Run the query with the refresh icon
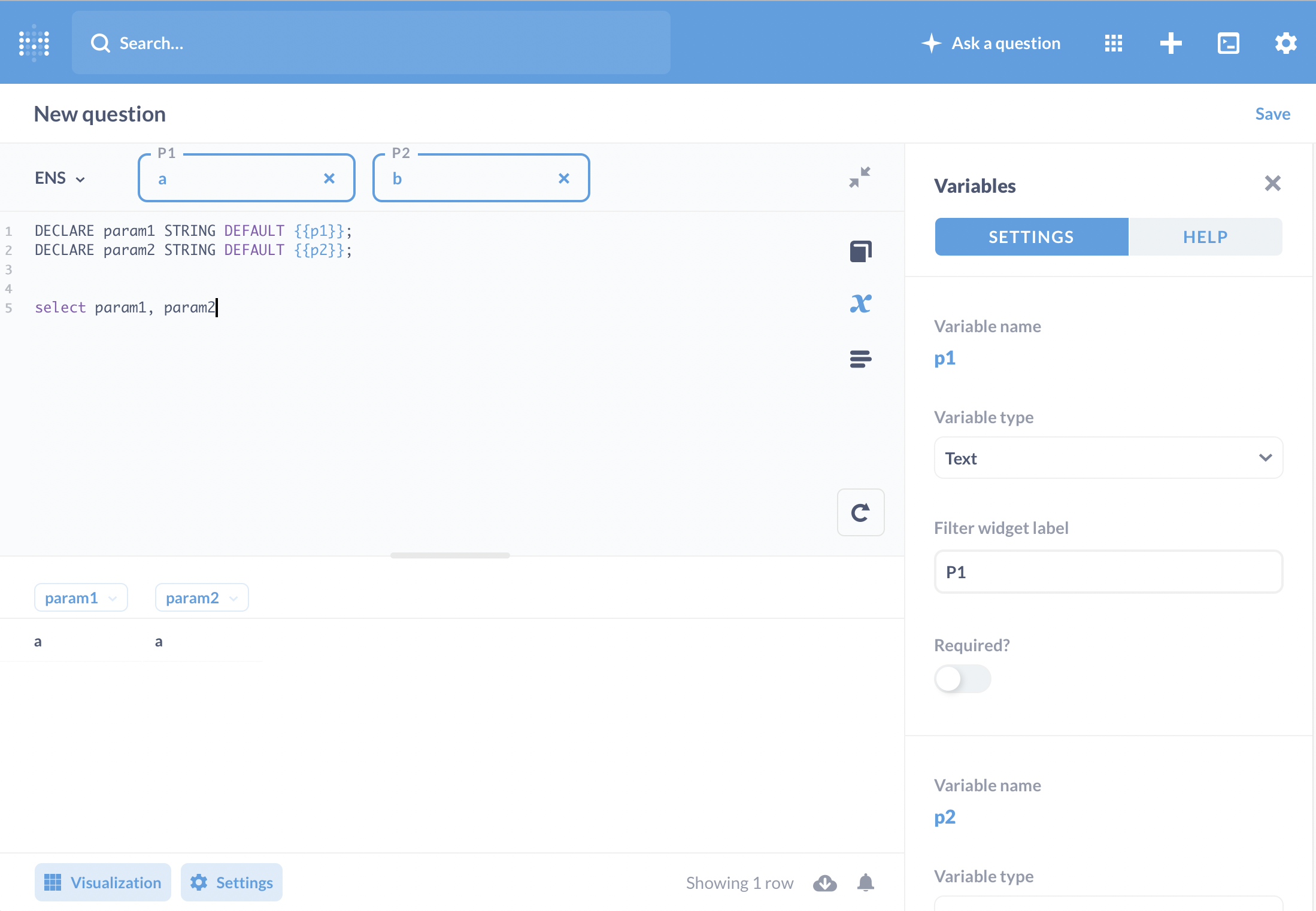Screen dimensions: 1316x911 pos(860,512)
